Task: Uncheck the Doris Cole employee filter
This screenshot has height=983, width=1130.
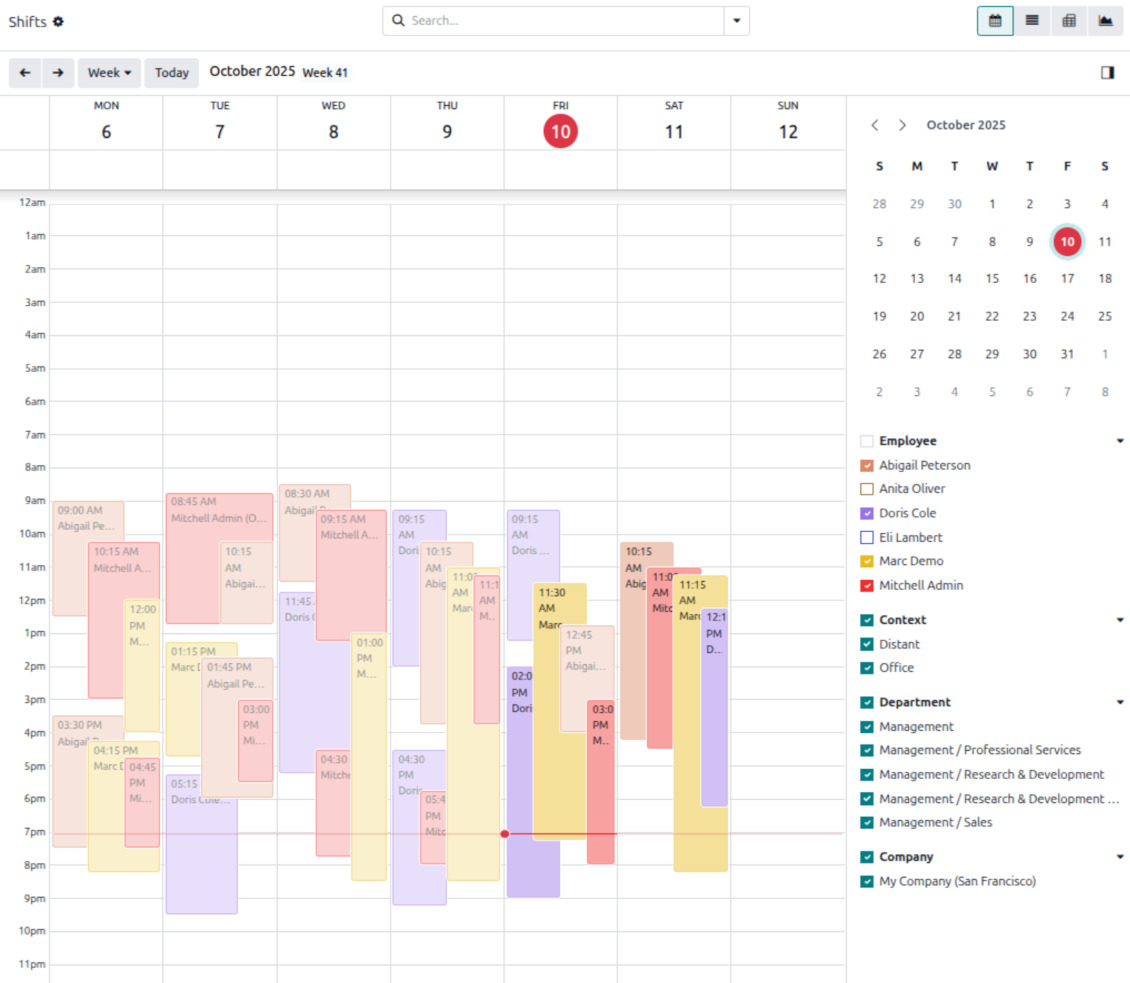Action: pos(867,513)
